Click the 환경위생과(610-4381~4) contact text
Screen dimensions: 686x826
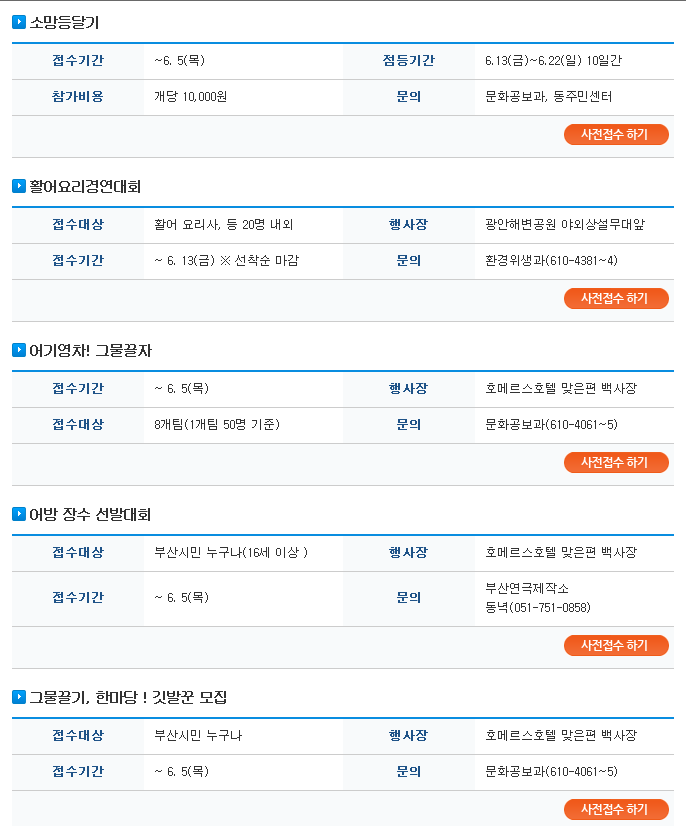[551, 260]
